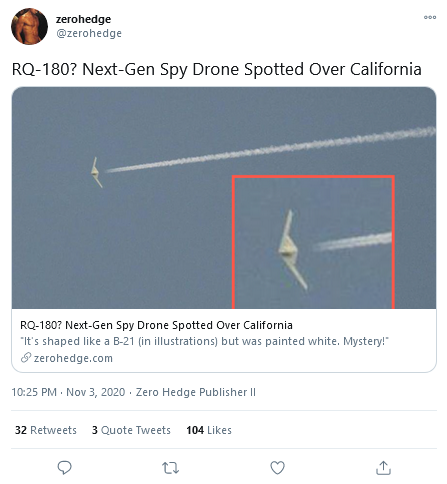Click the 10:25 PM · Nov 3, 2020 timestamp
The image size is (447, 484).
68,392
